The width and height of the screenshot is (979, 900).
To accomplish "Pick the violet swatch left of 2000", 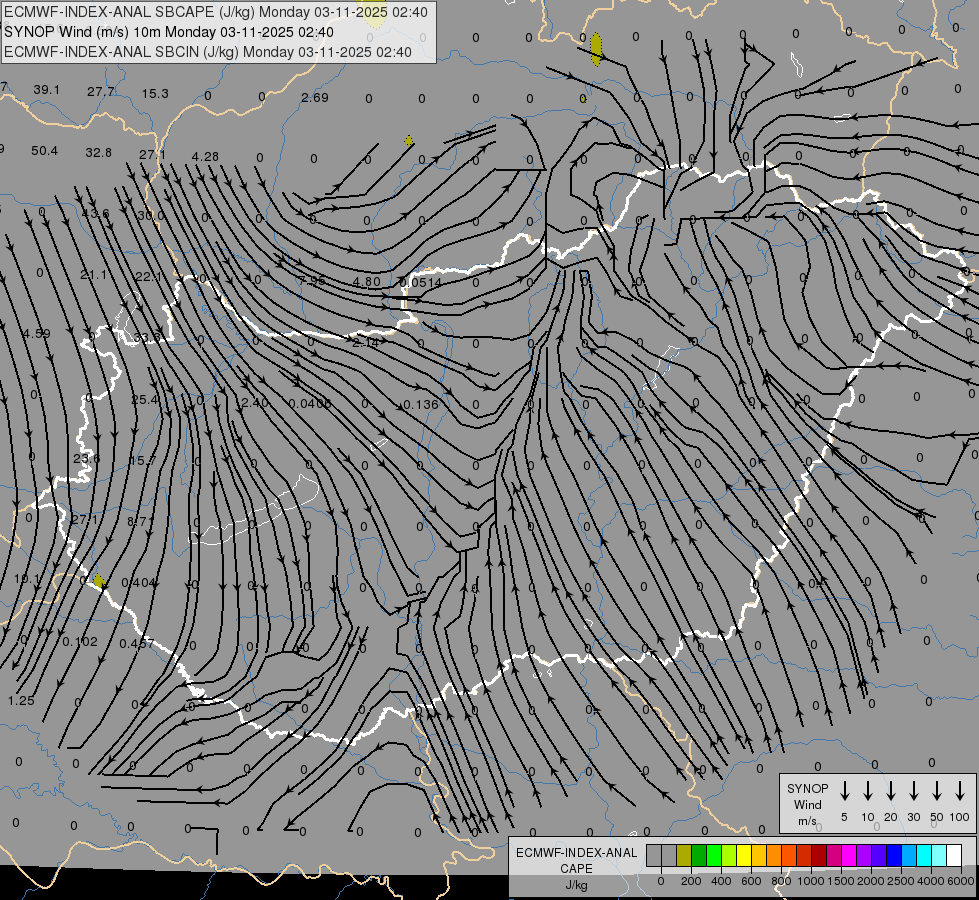I will coord(863,855).
